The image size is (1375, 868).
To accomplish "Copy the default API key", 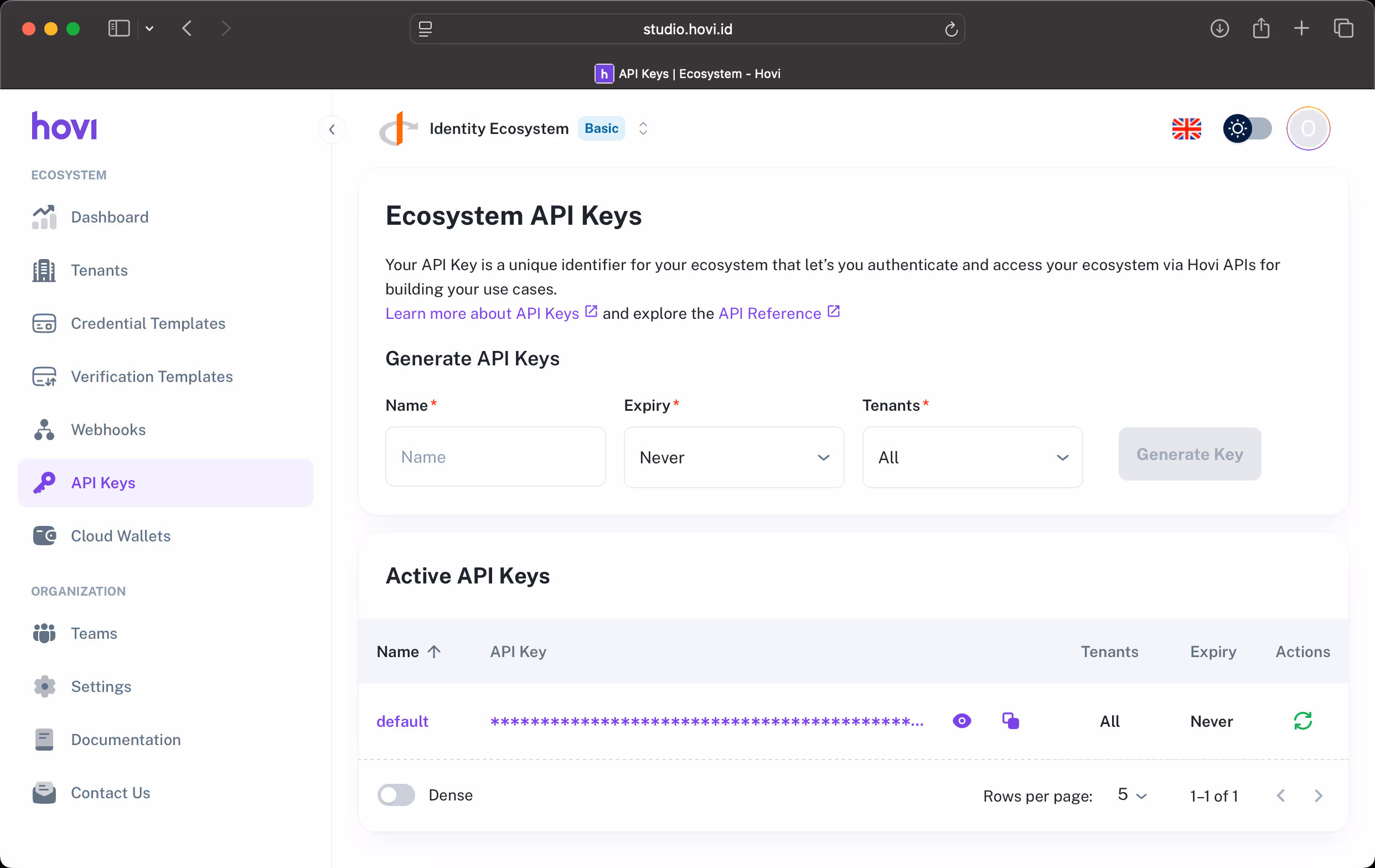I will [x=1011, y=721].
